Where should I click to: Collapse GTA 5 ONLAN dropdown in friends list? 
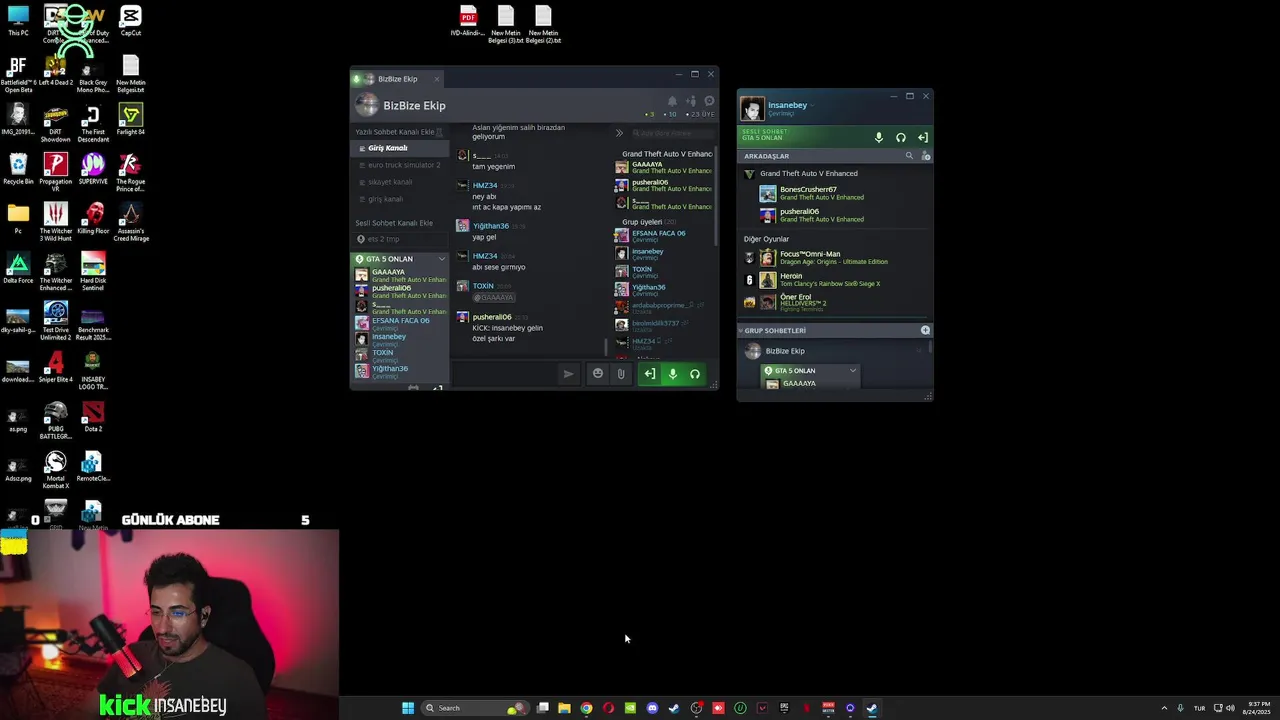pyautogui.click(x=853, y=371)
